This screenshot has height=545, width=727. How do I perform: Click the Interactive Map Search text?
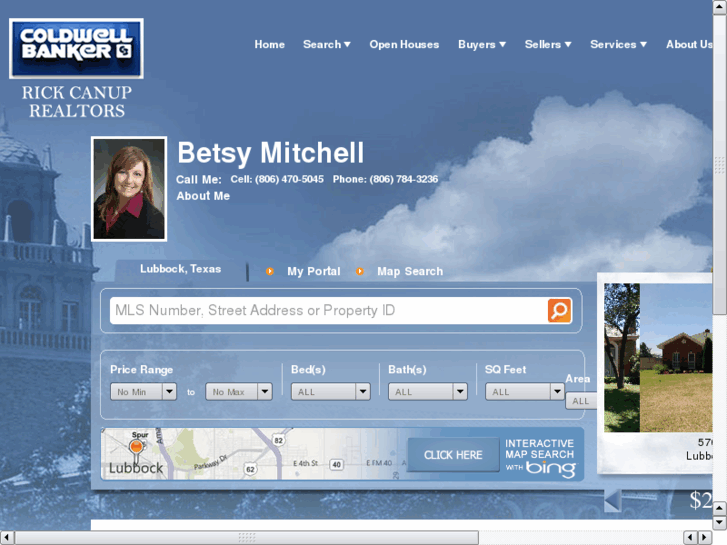point(539,449)
